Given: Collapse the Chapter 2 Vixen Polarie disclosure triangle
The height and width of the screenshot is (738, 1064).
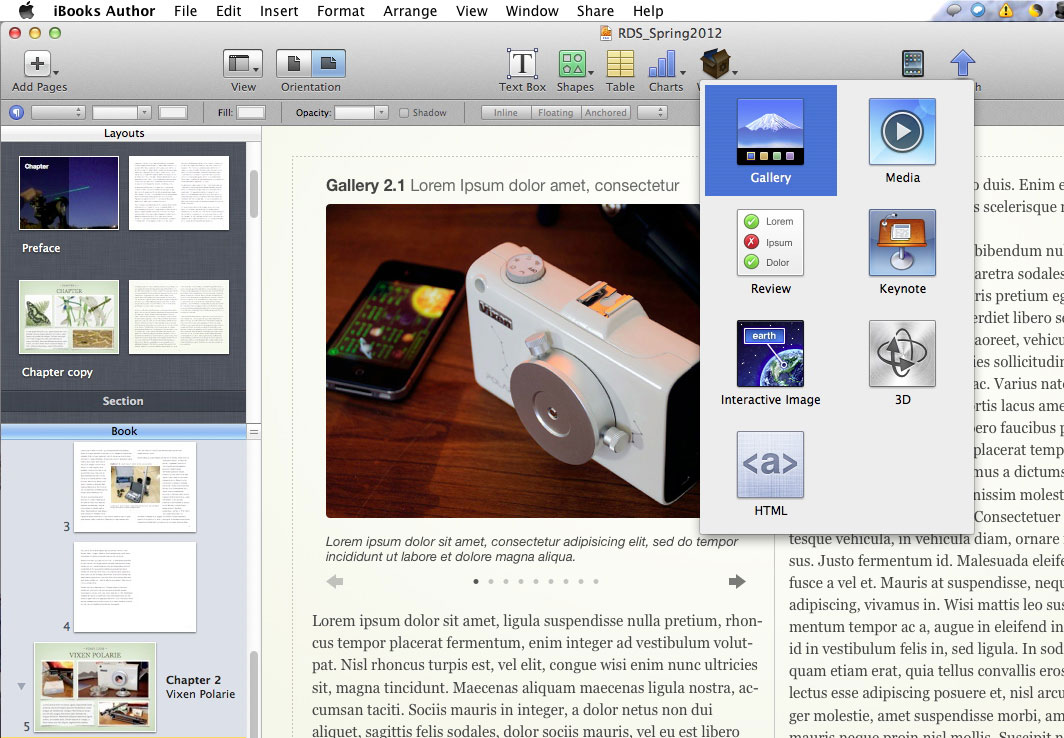Looking at the screenshot, I should coord(21,686).
